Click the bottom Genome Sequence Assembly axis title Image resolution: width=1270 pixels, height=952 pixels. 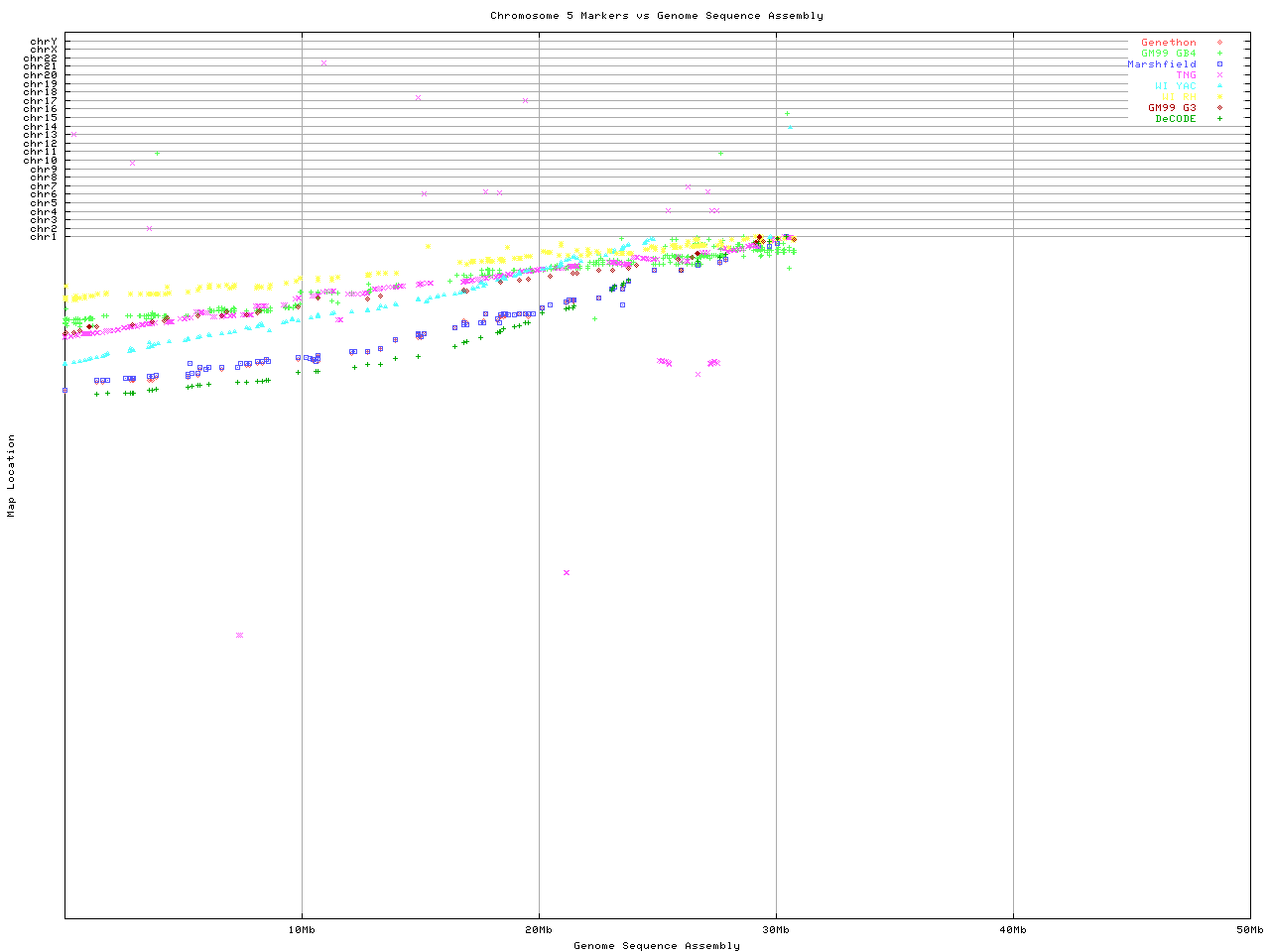tap(656, 946)
